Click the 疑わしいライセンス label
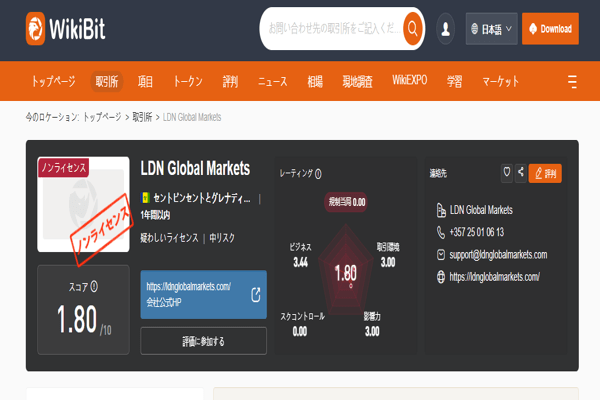600x400 pixels. click(169, 238)
